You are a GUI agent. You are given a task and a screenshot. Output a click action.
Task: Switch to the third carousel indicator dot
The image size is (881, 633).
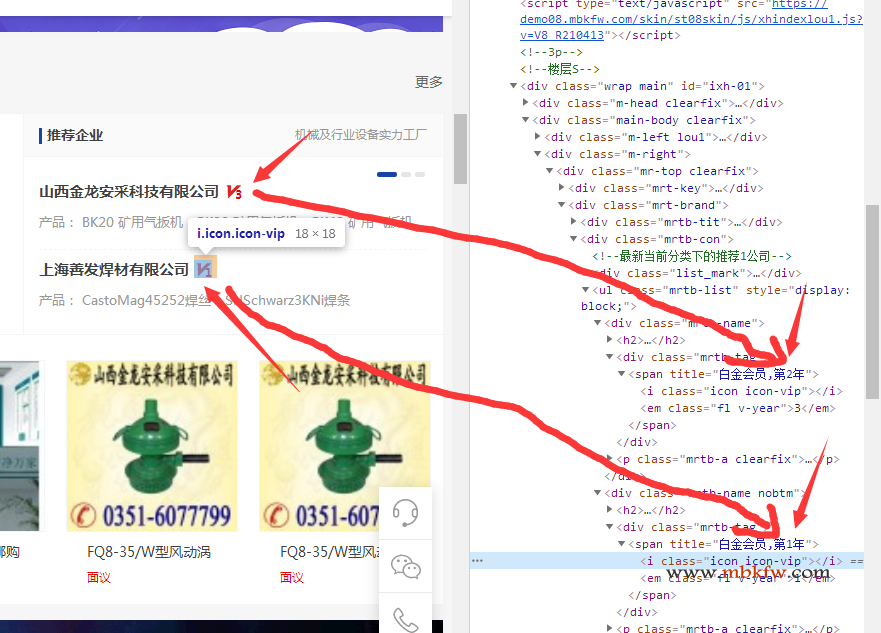[x=420, y=174]
